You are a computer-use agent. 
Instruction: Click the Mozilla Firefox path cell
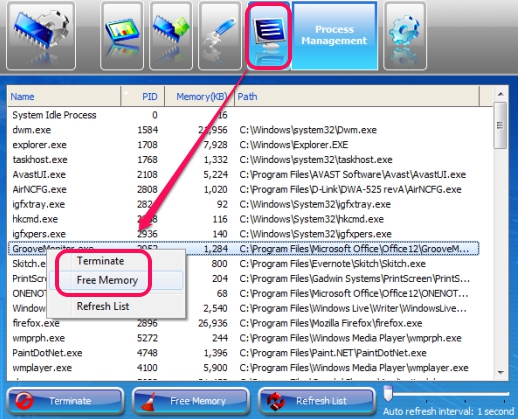(x=331, y=323)
